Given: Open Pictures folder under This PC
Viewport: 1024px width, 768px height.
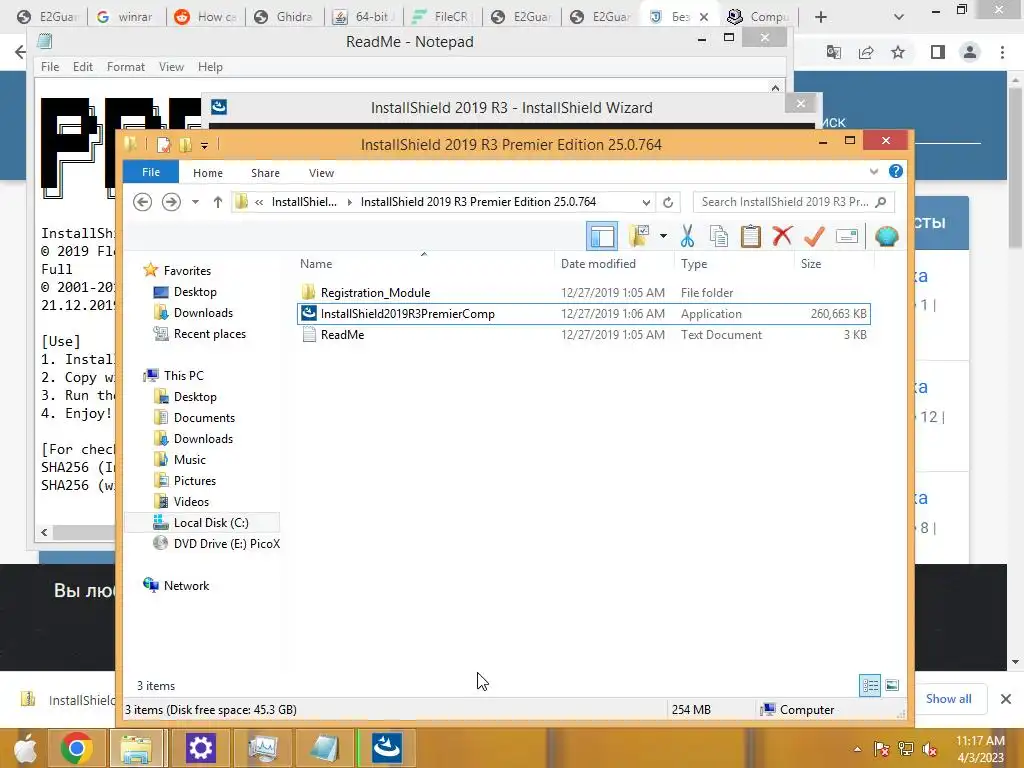Looking at the screenshot, I should [x=195, y=481].
